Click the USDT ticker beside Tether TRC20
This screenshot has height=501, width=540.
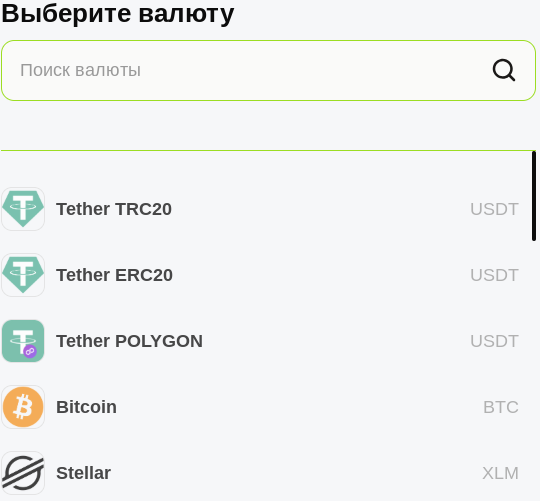[x=494, y=209]
